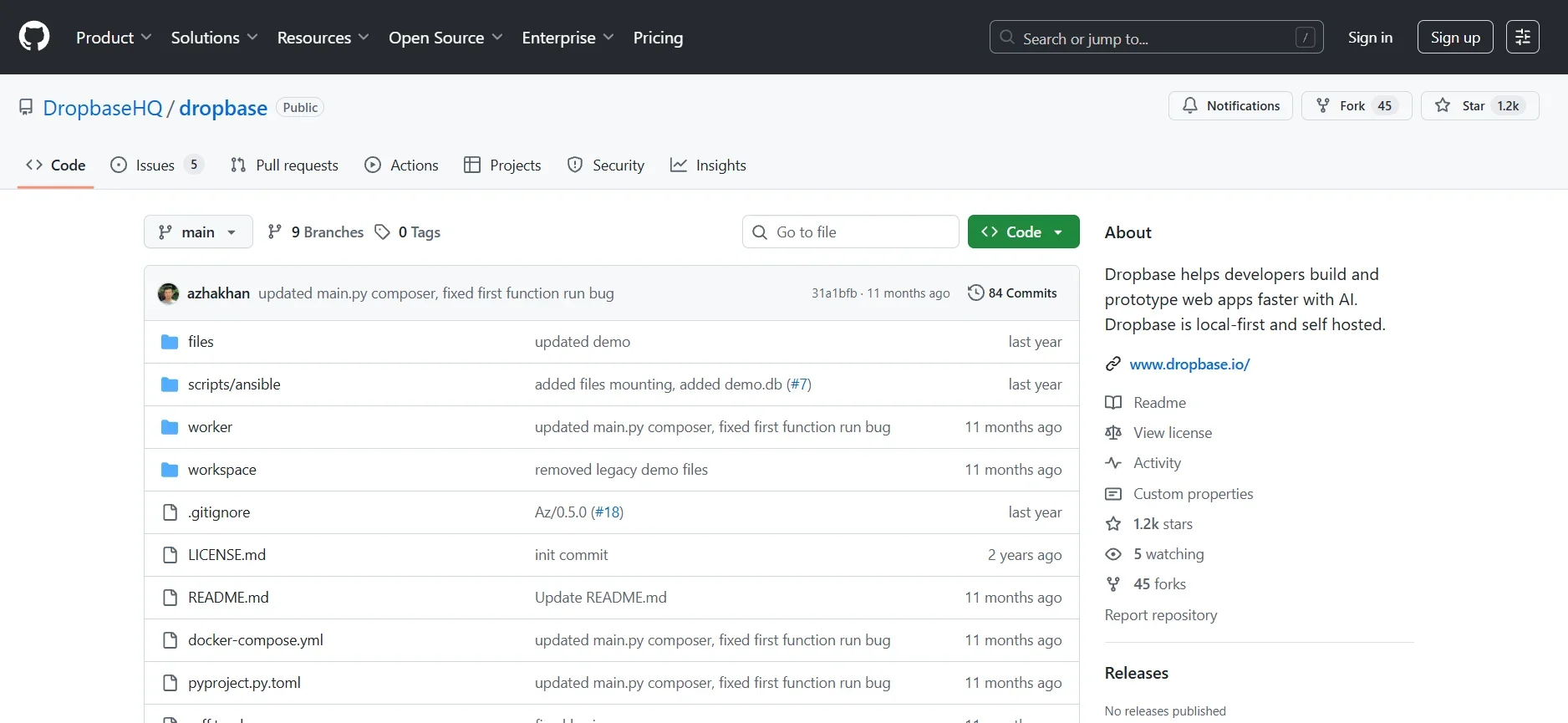The image size is (1568, 723).
Task: Open the Pricing page
Action: [x=658, y=38]
